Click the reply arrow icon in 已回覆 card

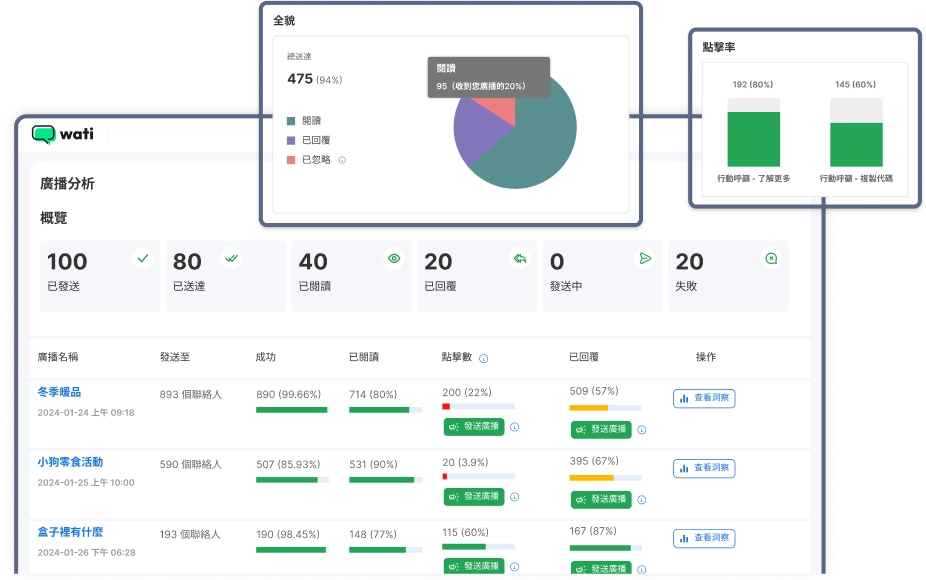pyautogui.click(x=520, y=258)
